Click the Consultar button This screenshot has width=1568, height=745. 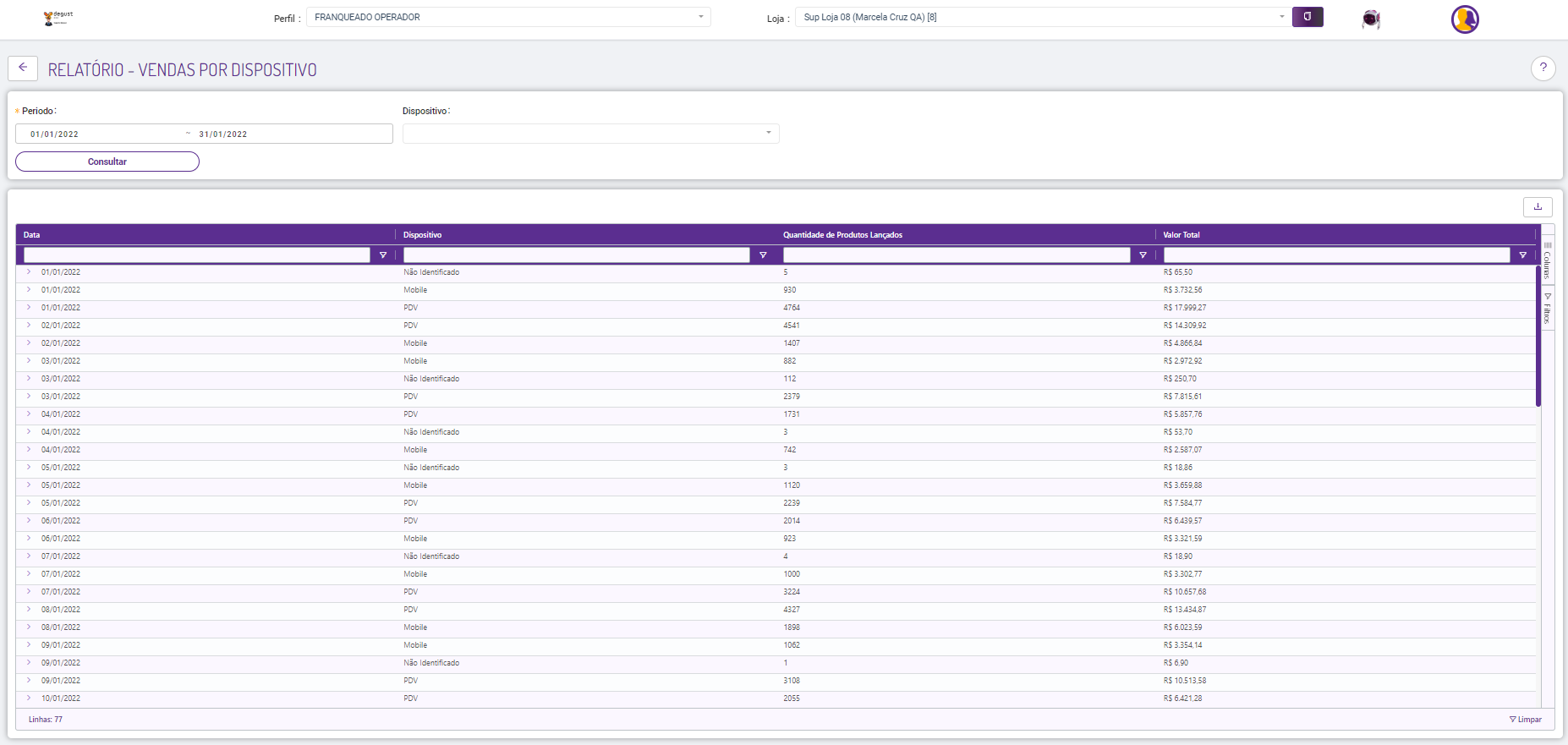(x=107, y=162)
